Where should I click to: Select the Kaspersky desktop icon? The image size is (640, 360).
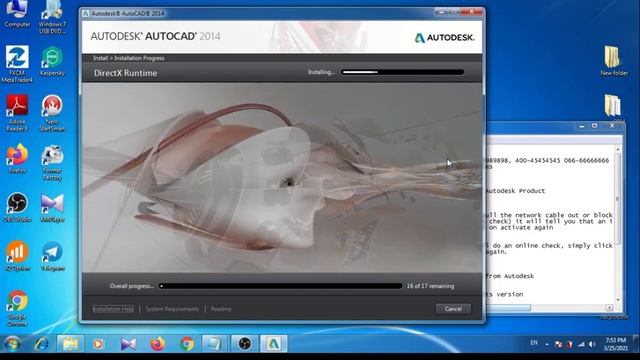(52, 61)
